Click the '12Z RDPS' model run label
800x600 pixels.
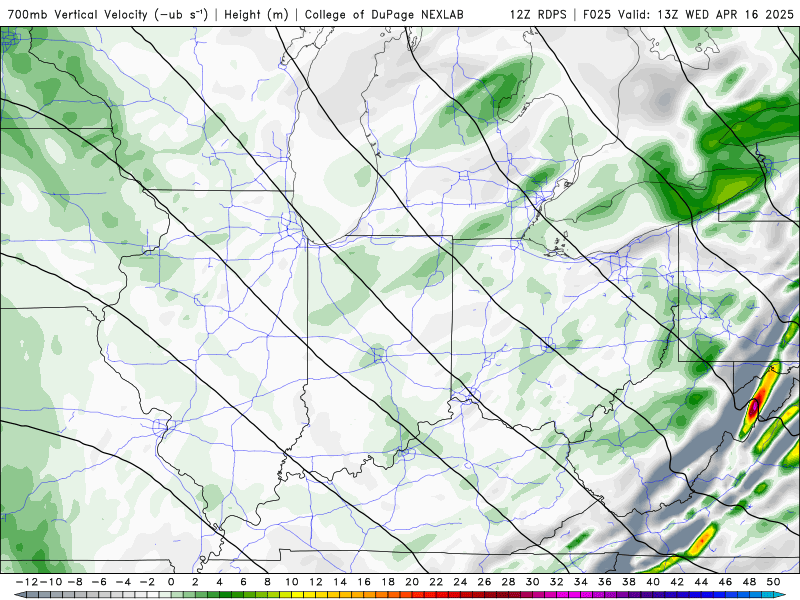(x=538, y=14)
